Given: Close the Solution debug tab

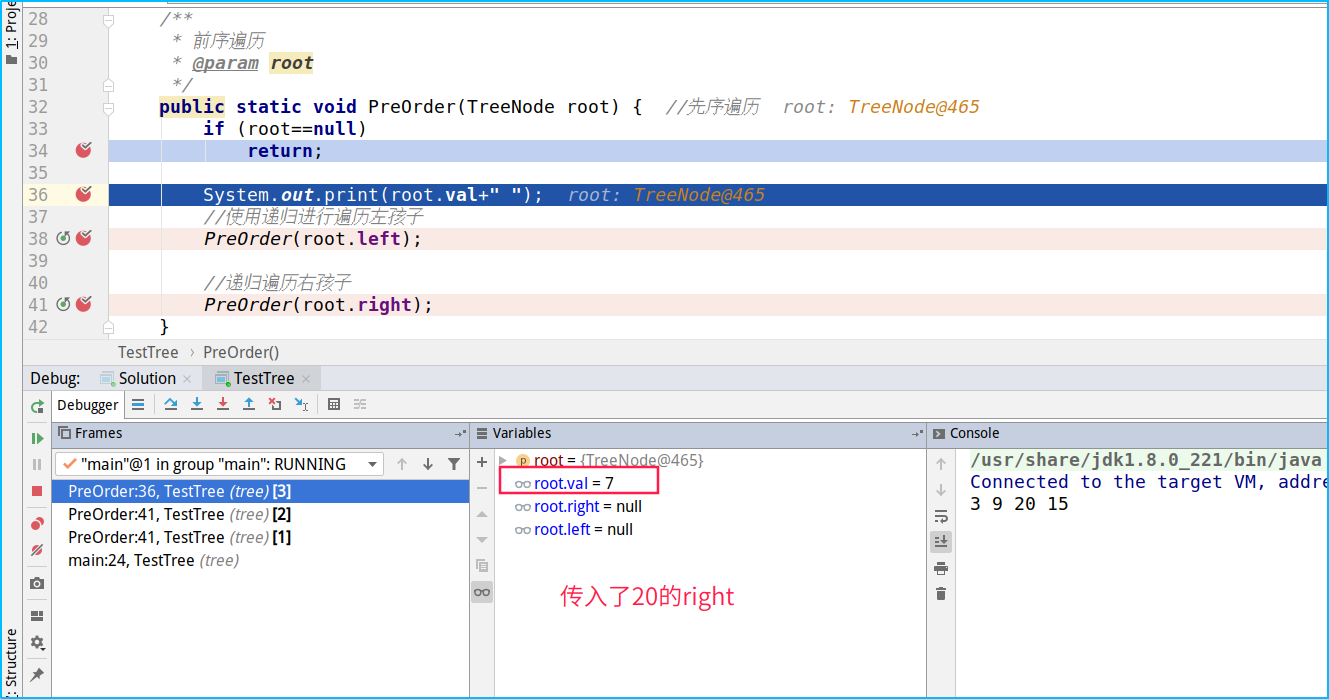Looking at the screenshot, I should 187,379.
